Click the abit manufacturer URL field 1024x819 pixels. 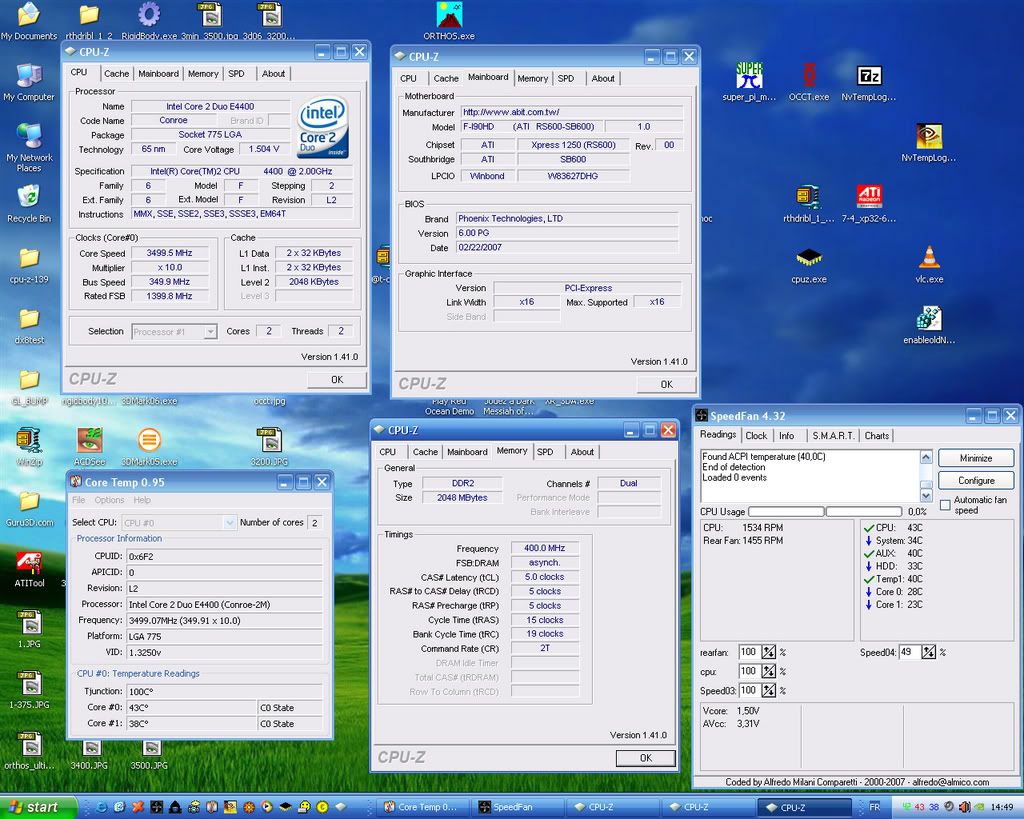tap(571, 112)
